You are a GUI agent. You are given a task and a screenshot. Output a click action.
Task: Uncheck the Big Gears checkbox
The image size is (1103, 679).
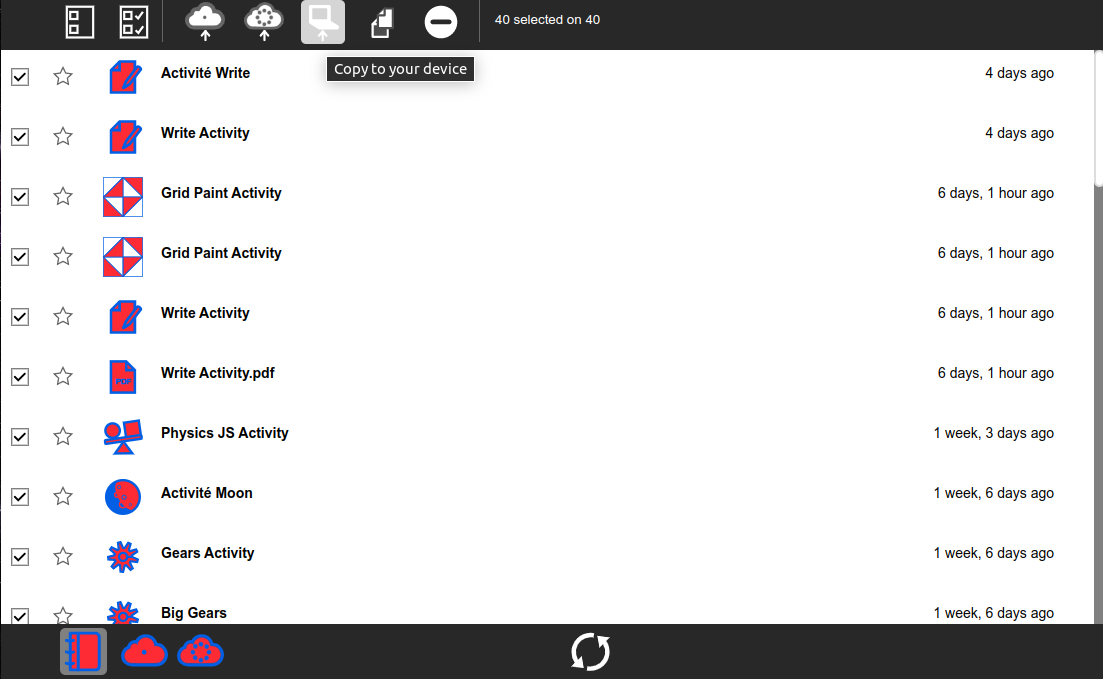tap(20, 616)
